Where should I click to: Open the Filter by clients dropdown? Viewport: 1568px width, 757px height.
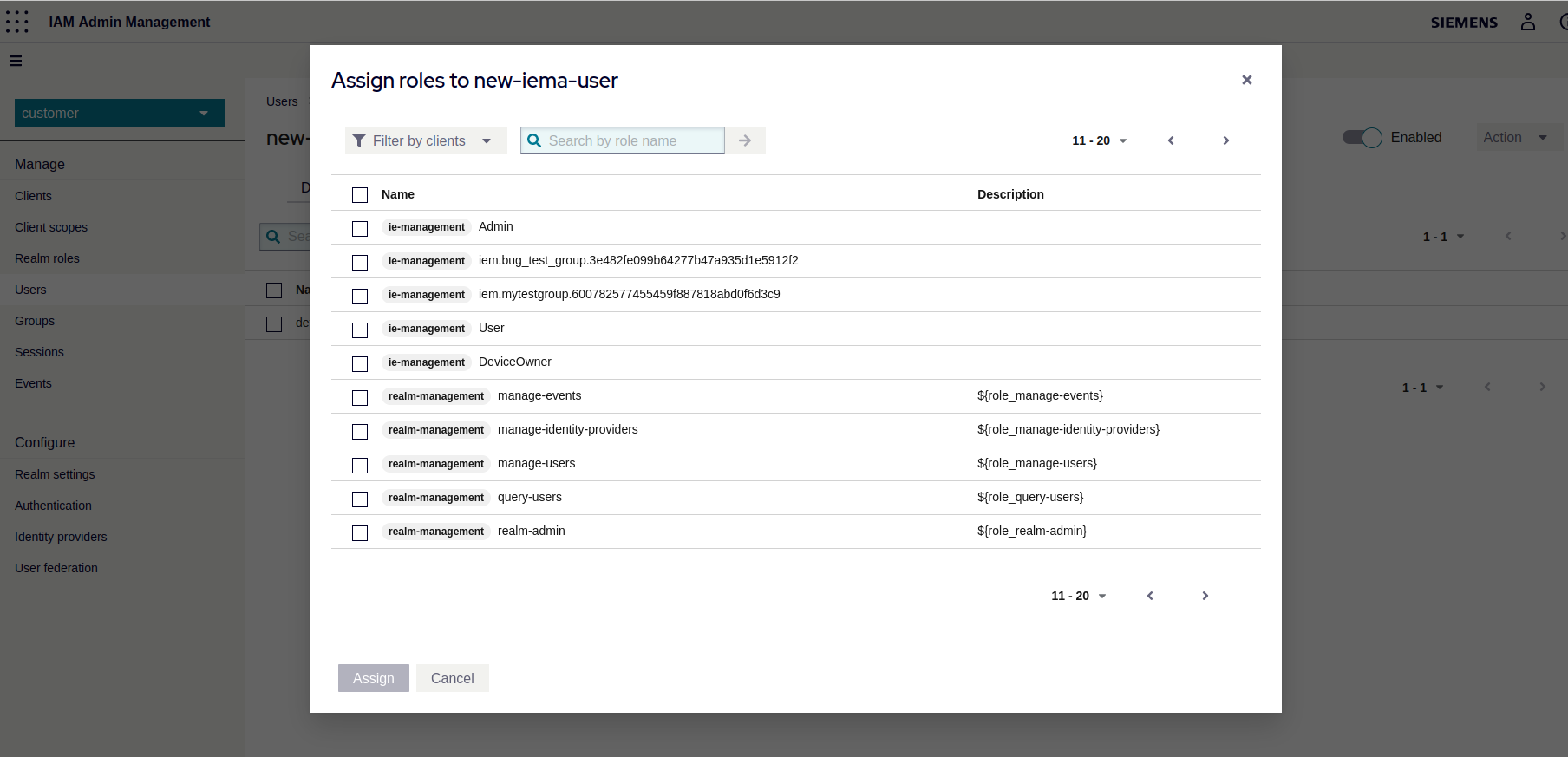(x=425, y=140)
